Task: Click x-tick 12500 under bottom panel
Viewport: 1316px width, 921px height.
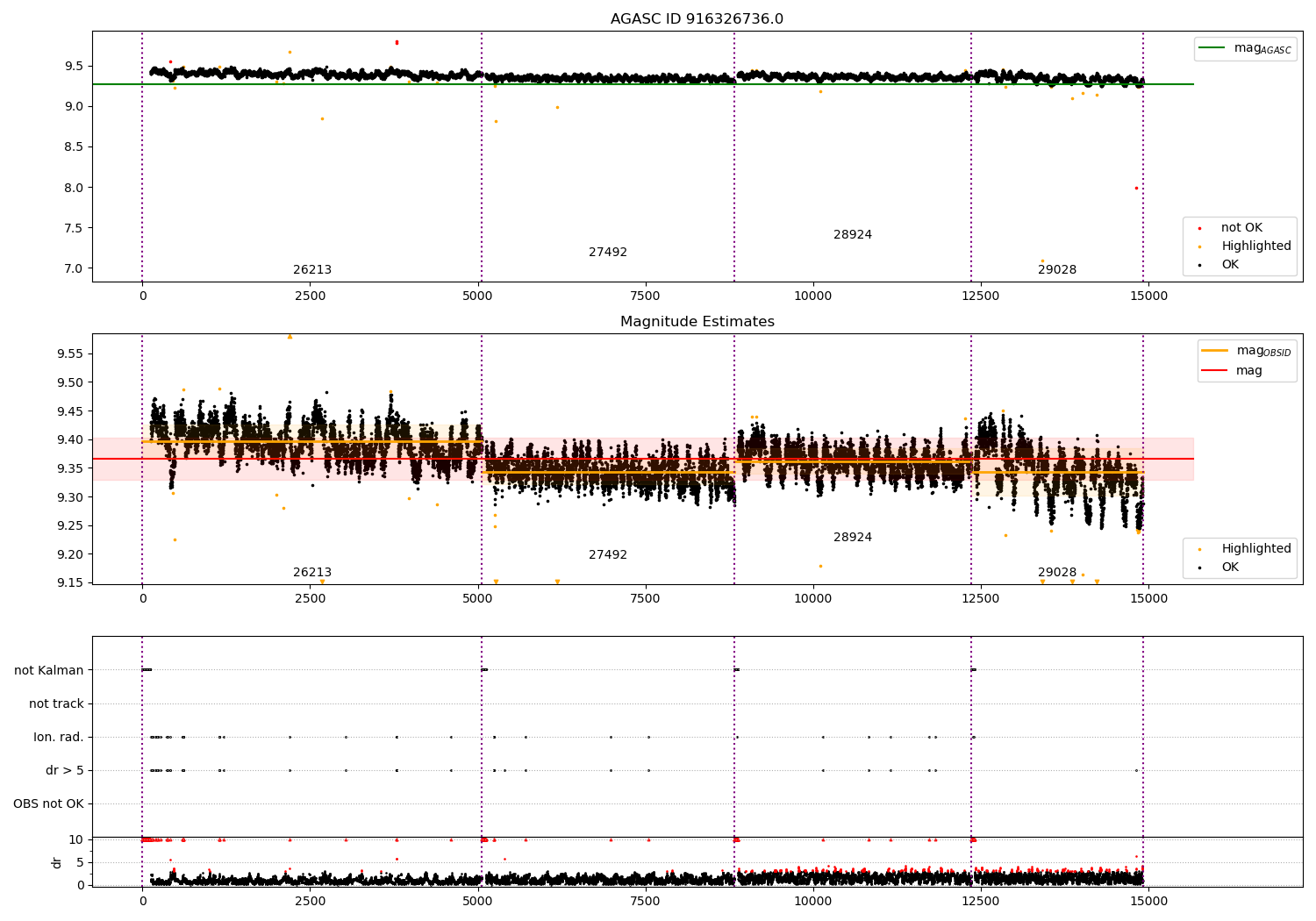Action: click(981, 901)
